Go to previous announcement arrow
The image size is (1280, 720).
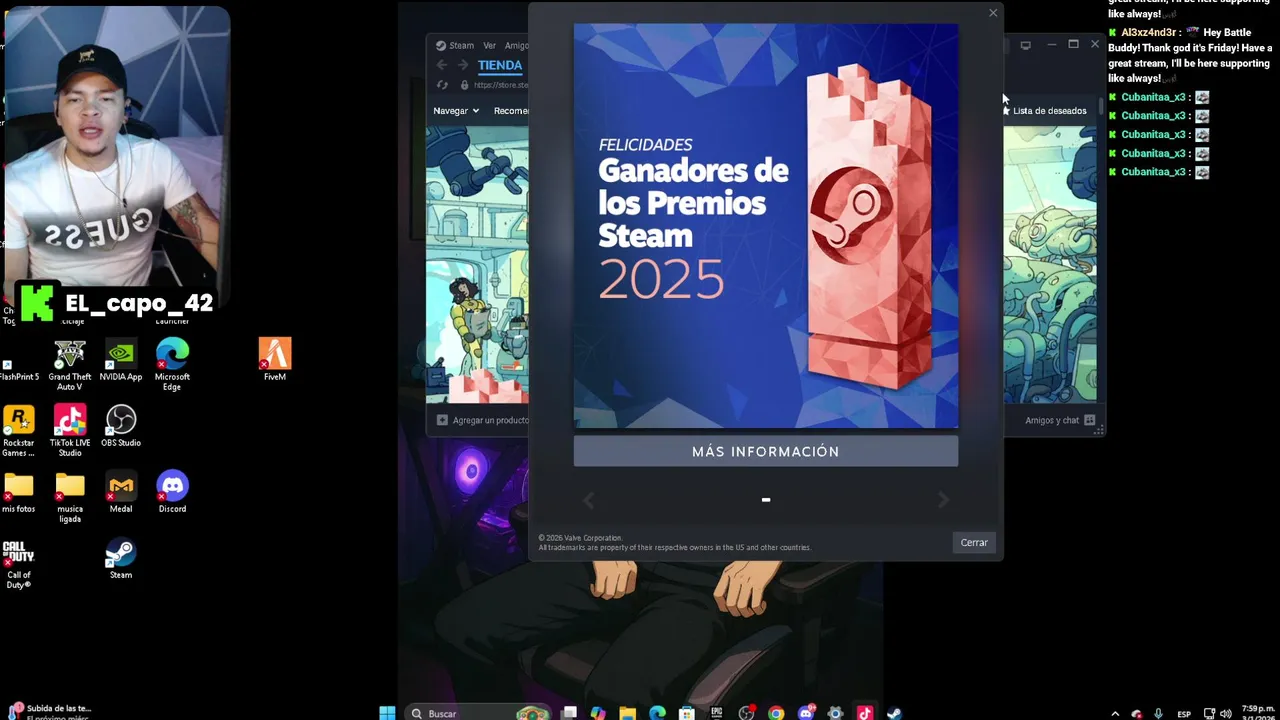point(589,499)
